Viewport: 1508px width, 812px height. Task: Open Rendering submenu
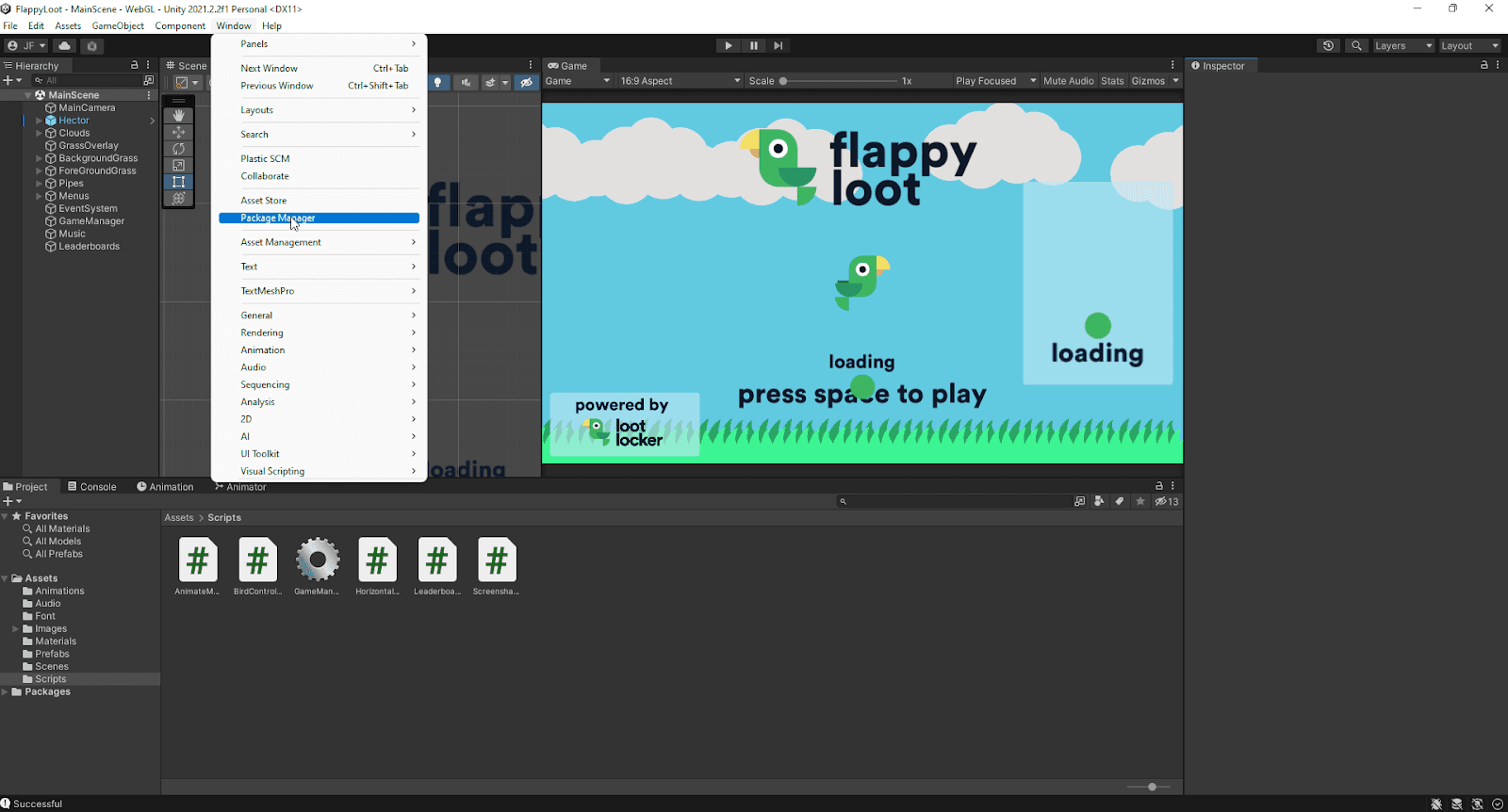319,333
